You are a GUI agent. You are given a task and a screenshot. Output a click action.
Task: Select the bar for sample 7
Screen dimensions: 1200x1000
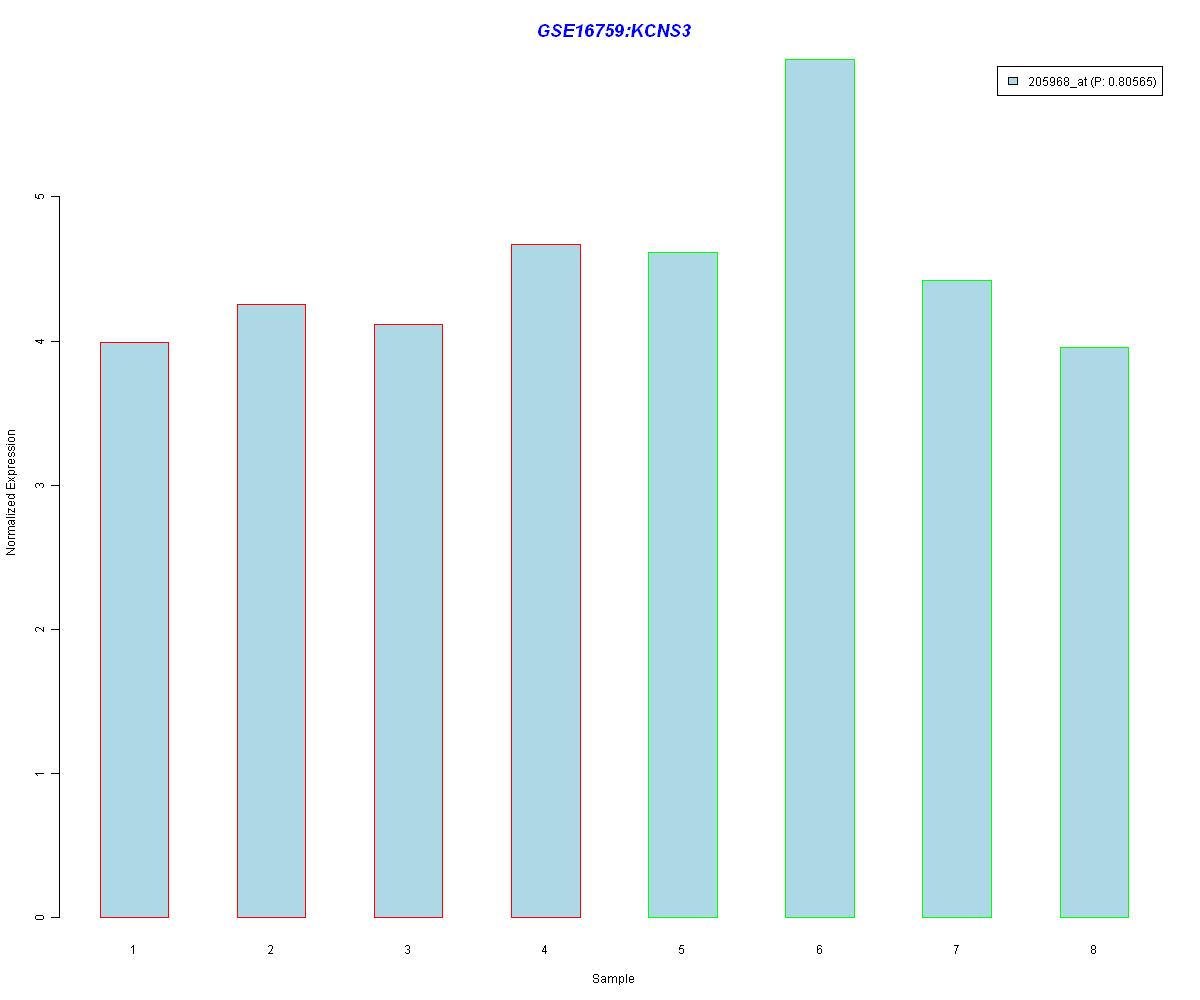point(957,599)
